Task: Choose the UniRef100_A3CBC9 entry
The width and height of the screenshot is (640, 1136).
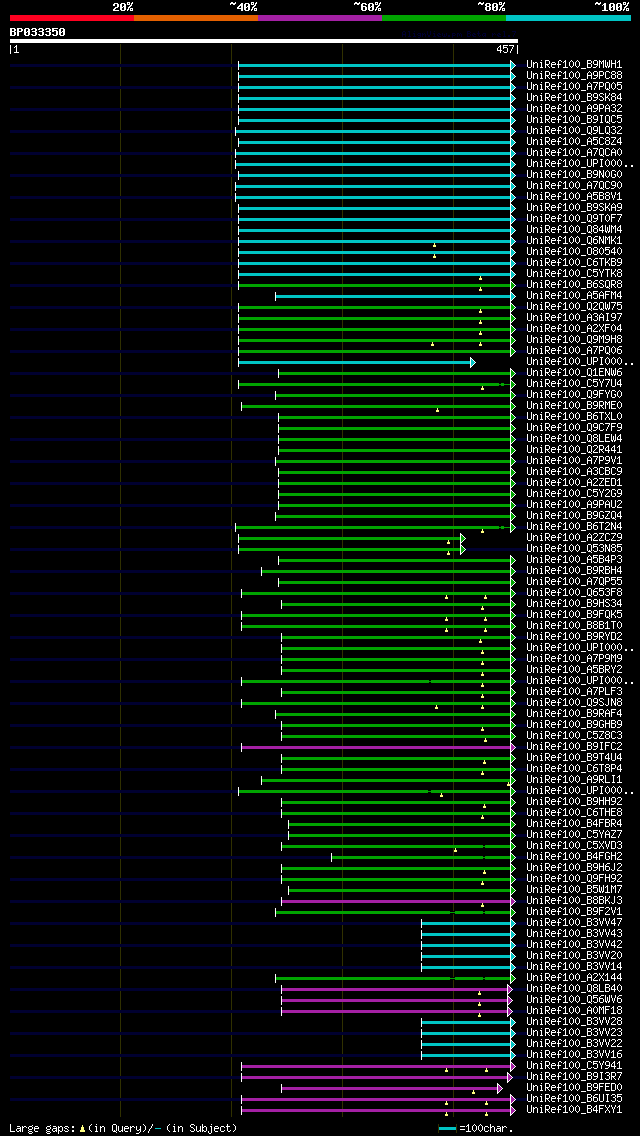Action: (574, 472)
